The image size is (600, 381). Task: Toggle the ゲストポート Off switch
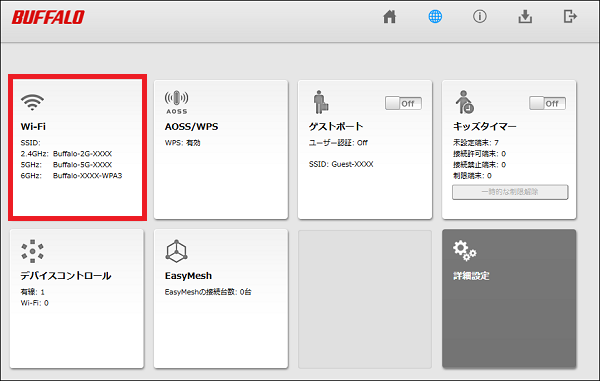pos(403,103)
